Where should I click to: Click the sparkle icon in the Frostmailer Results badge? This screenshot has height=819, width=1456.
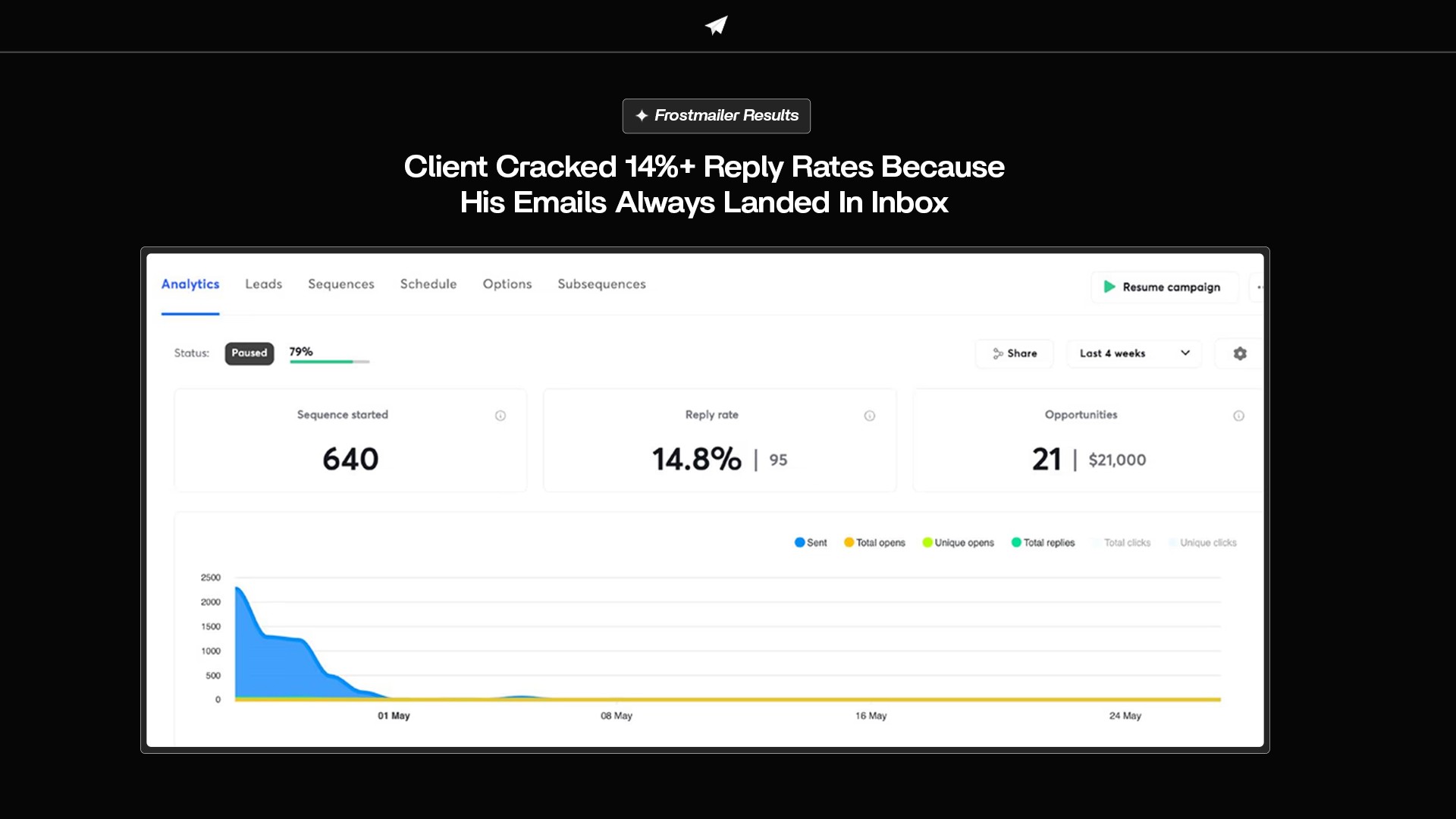point(642,116)
